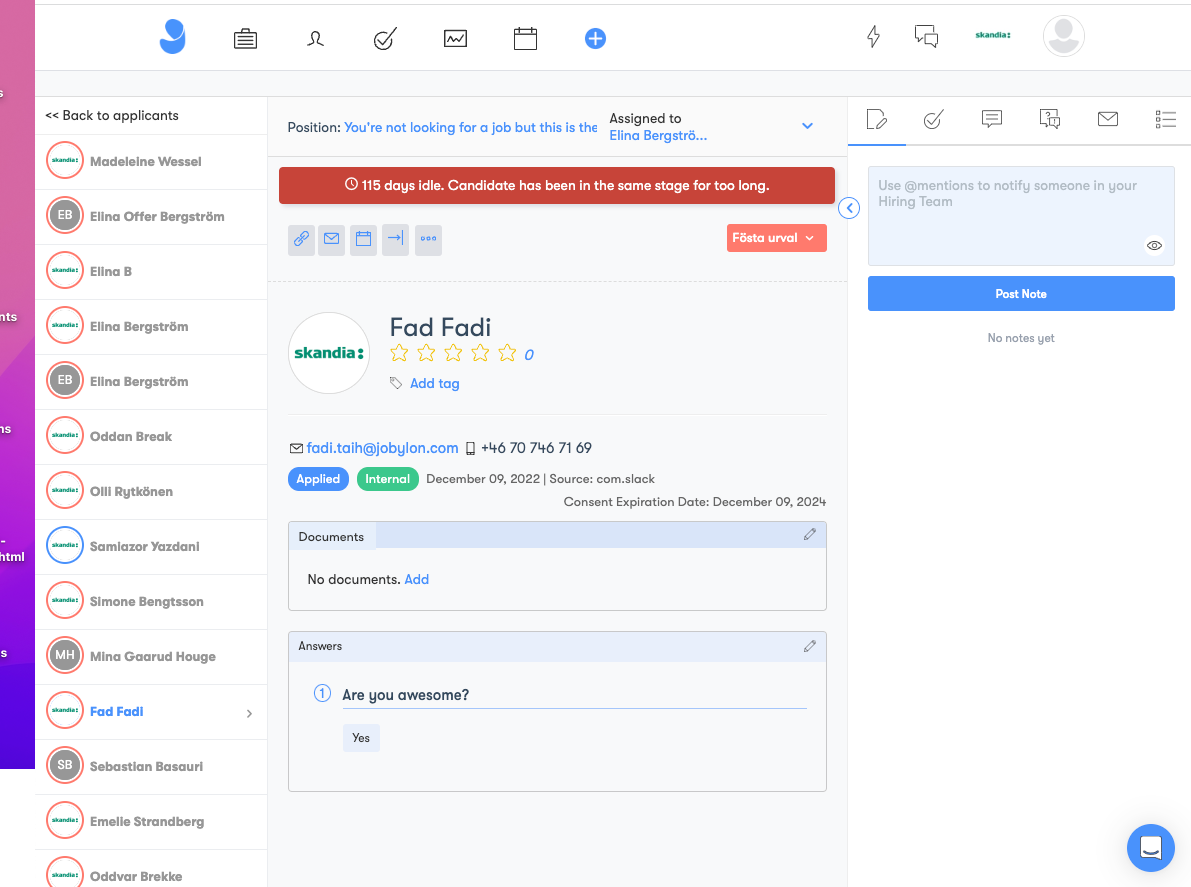Click the +46 70 746 71 69 phone number
Image resolution: width=1191 pixels, height=887 pixels.
coord(536,448)
